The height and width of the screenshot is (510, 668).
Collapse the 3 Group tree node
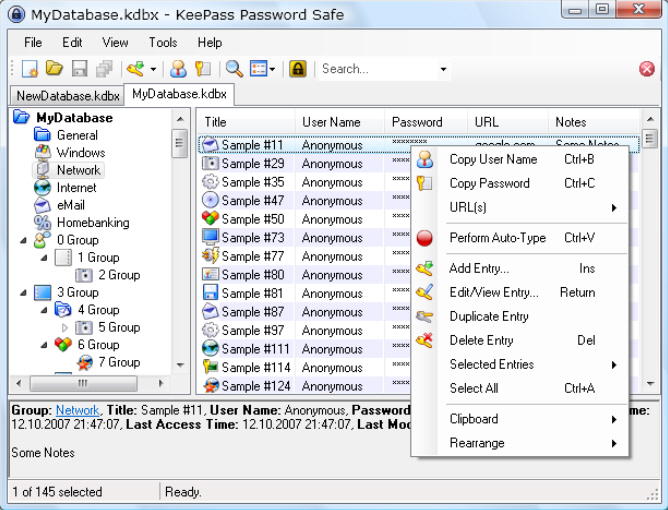point(23,293)
